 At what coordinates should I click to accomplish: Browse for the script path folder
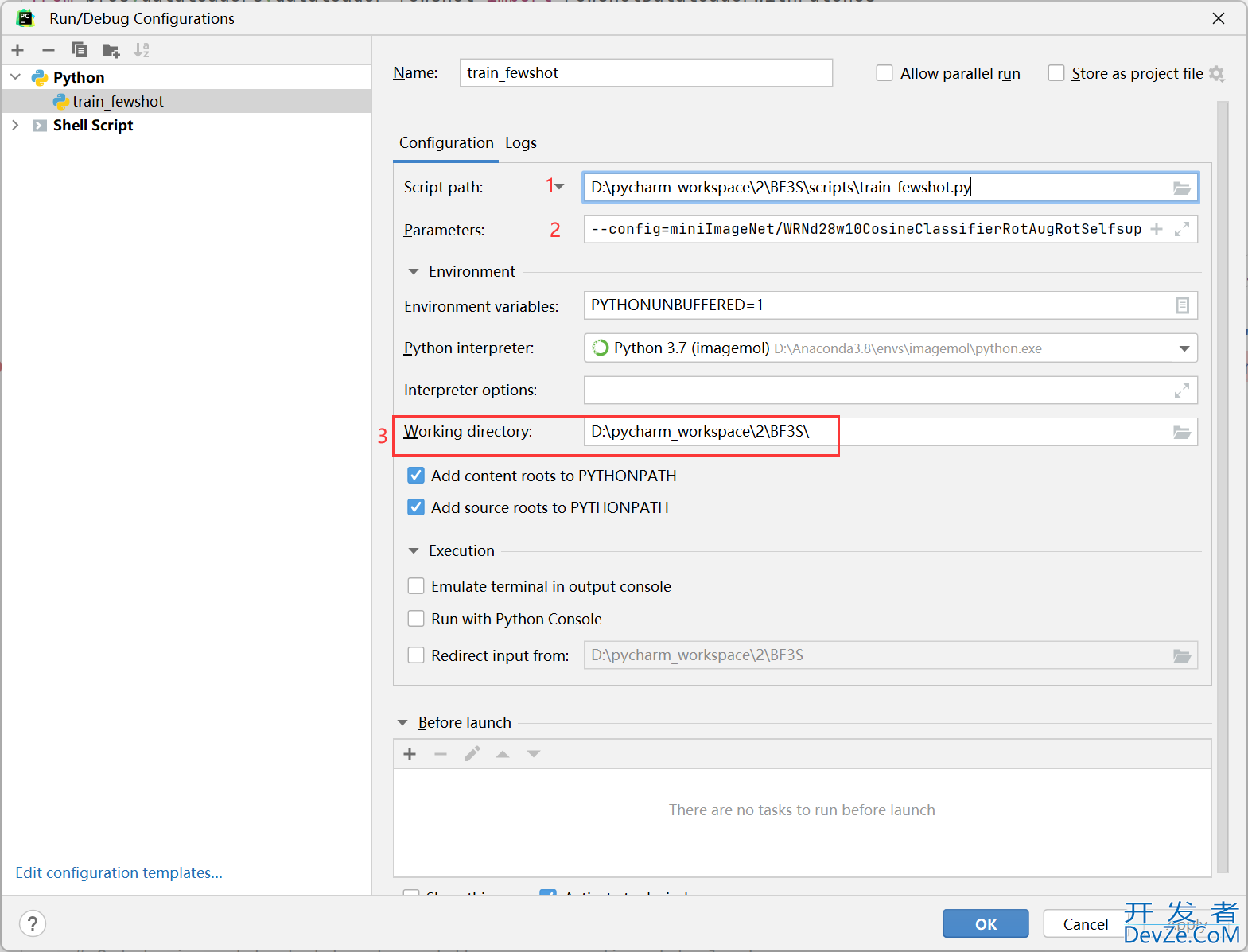pyautogui.click(x=1182, y=188)
